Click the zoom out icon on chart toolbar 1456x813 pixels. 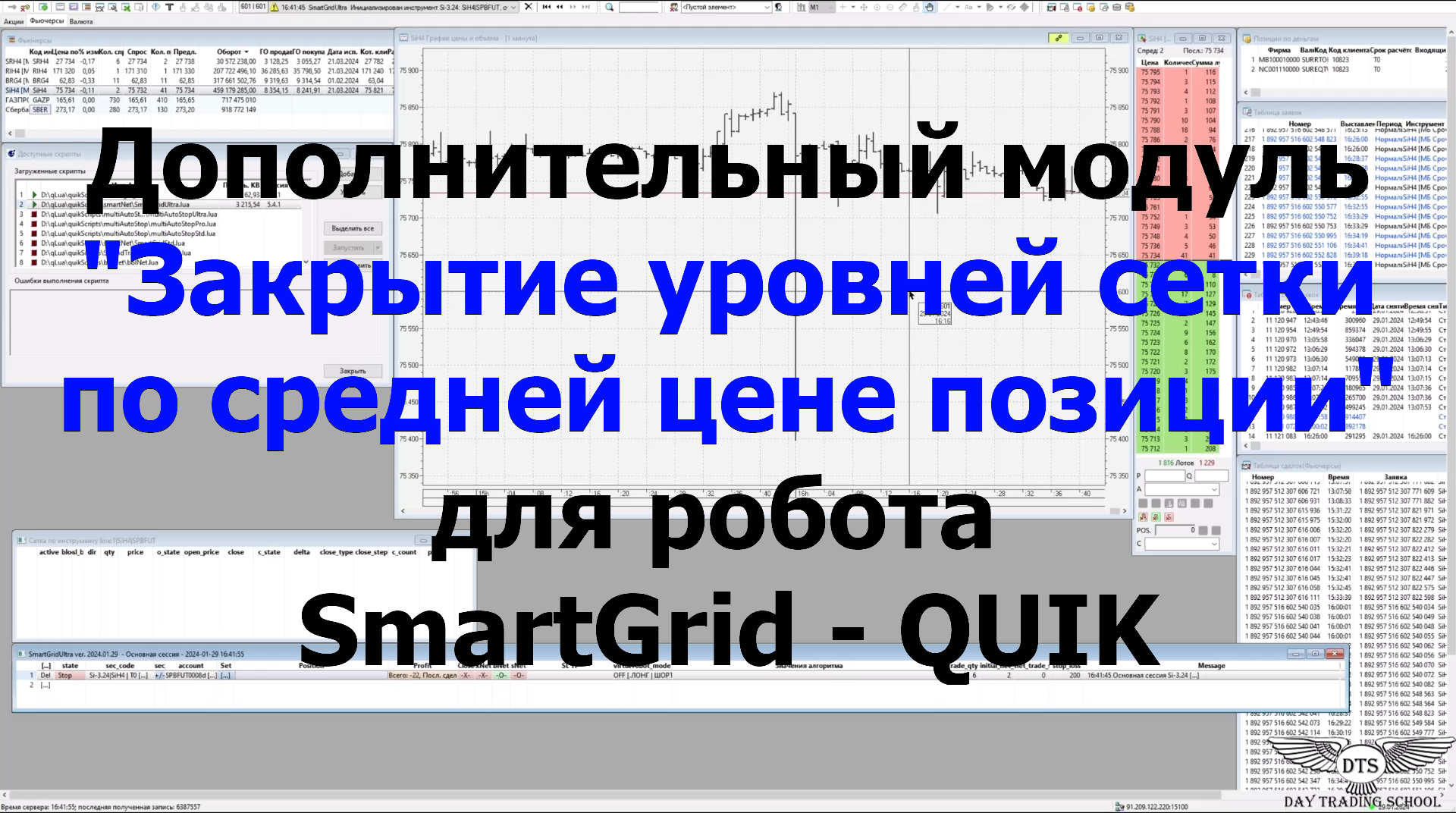pos(890,8)
